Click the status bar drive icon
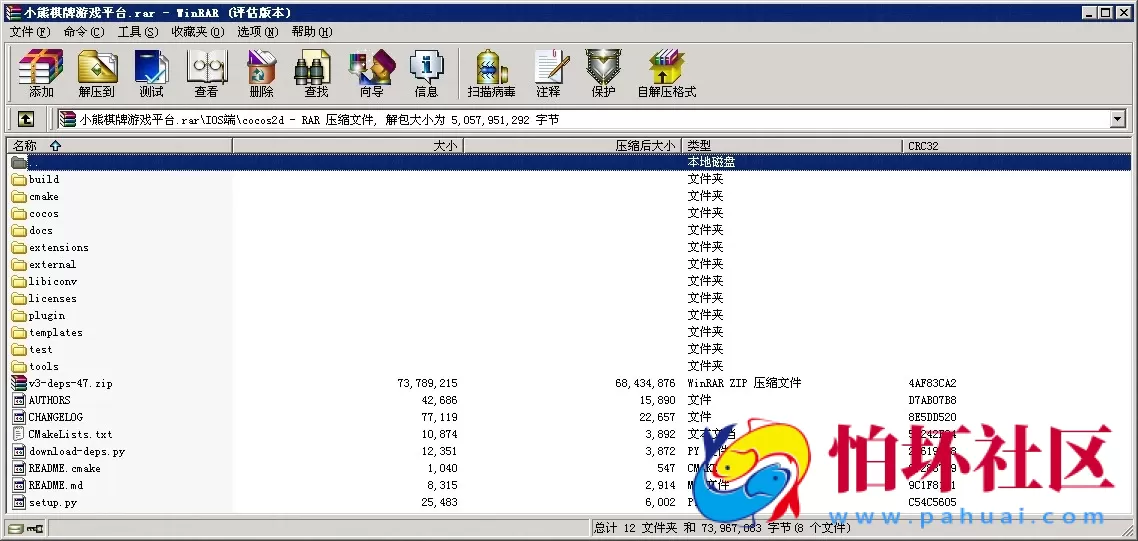1138x541 pixels. coord(16,528)
